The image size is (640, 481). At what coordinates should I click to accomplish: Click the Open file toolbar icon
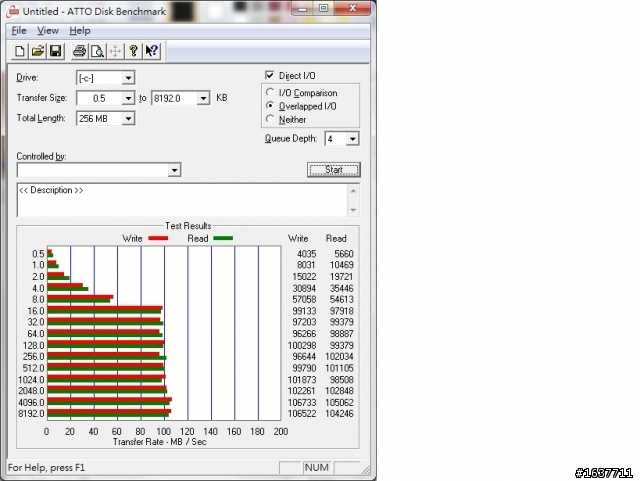click(x=38, y=51)
